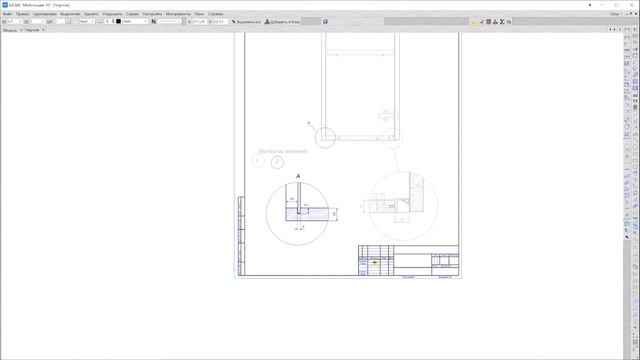Switch to the Чертеж tab
This screenshot has height=360, width=640.
click(x=32, y=30)
